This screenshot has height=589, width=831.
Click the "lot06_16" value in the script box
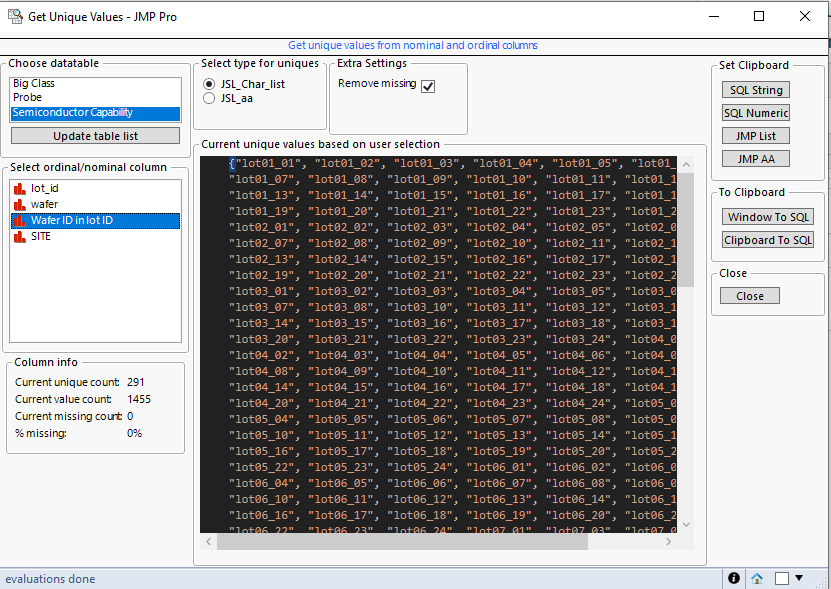tap(260, 515)
